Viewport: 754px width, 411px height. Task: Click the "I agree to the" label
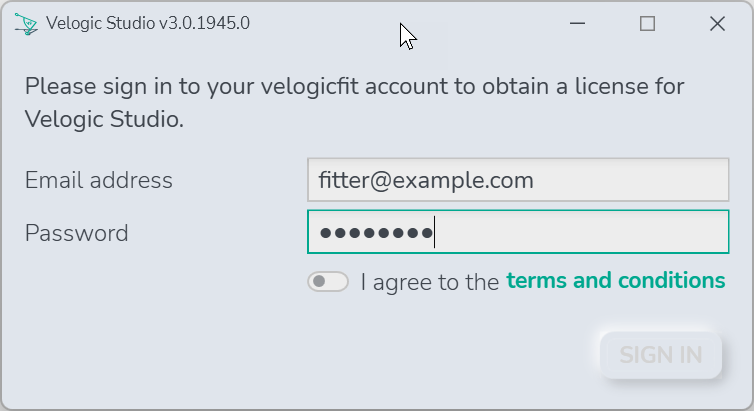(x=430, y=282)
